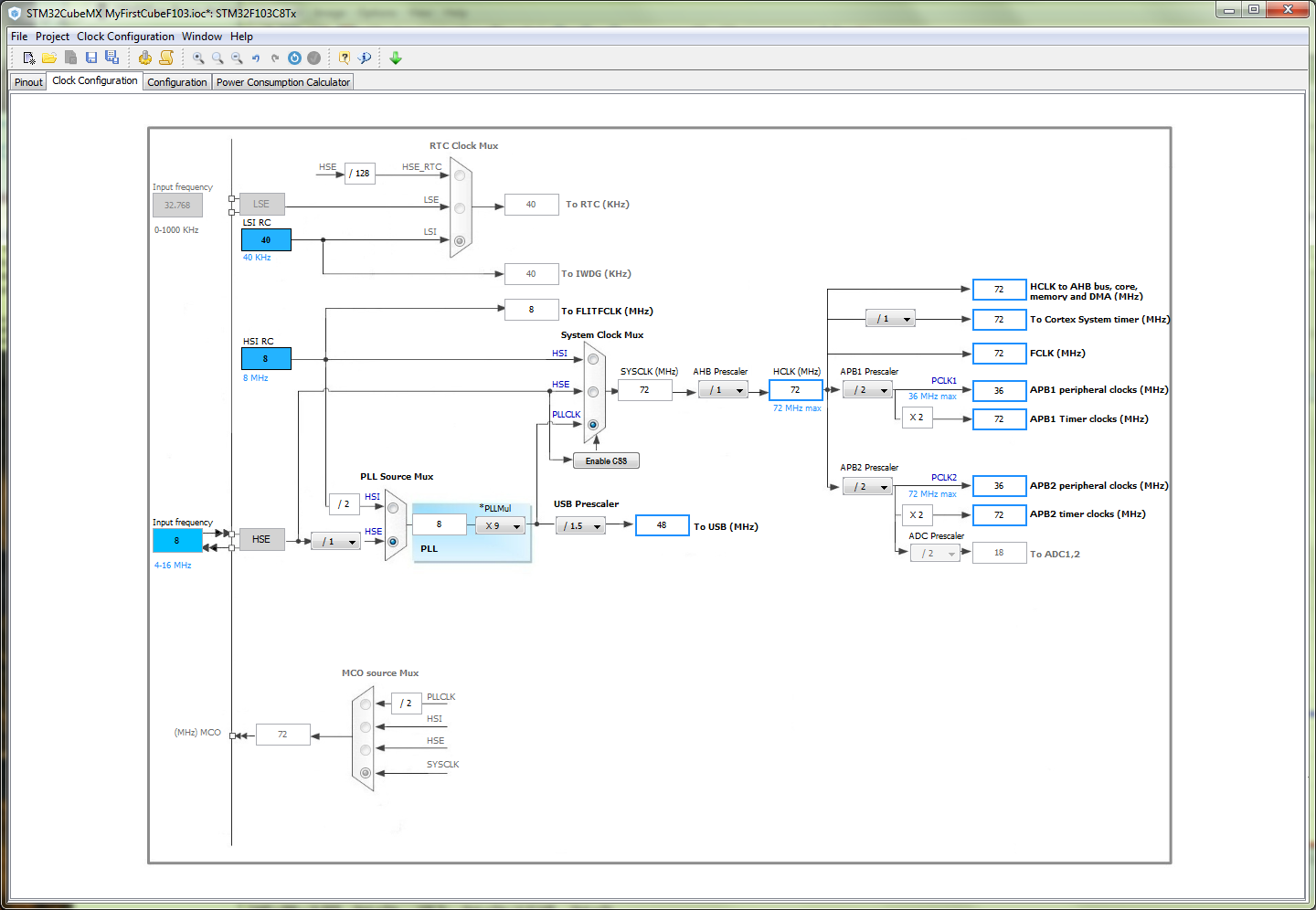
Task: Switch to the Pinout tab
Action: 28,82
